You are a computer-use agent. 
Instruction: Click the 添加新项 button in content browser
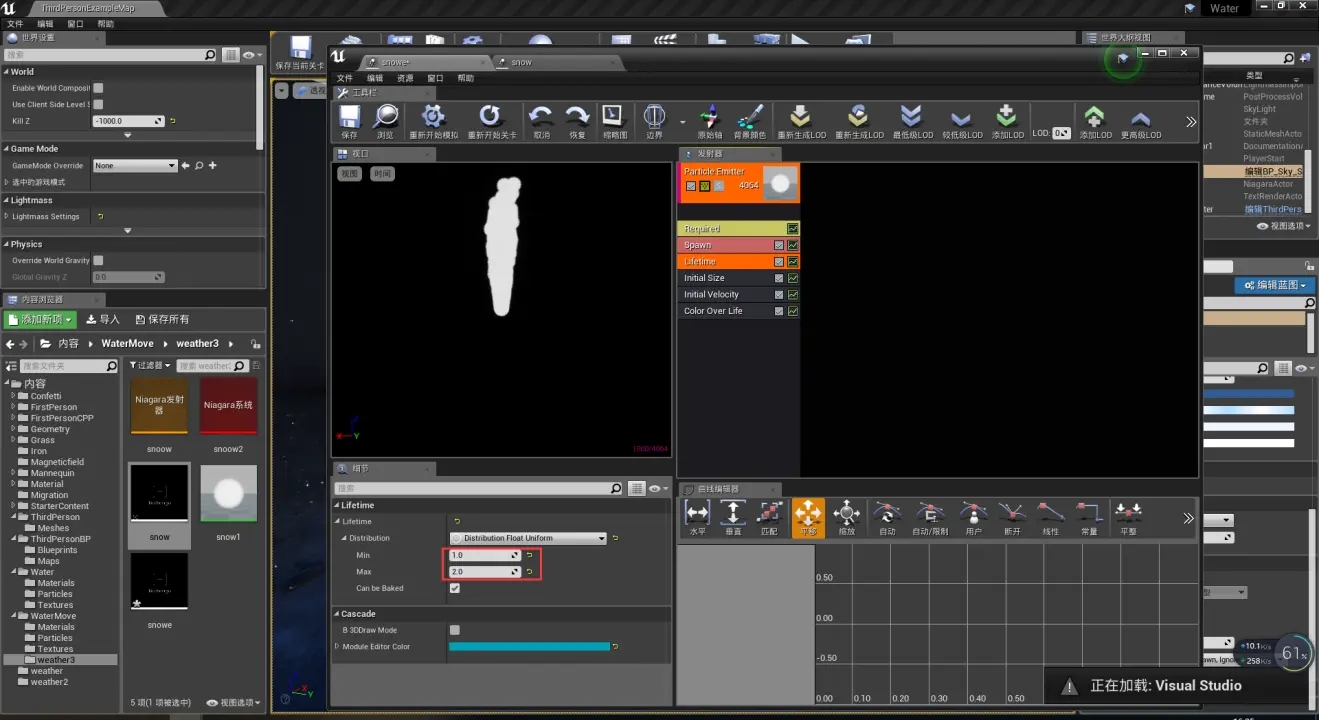(x=40, y=319)
